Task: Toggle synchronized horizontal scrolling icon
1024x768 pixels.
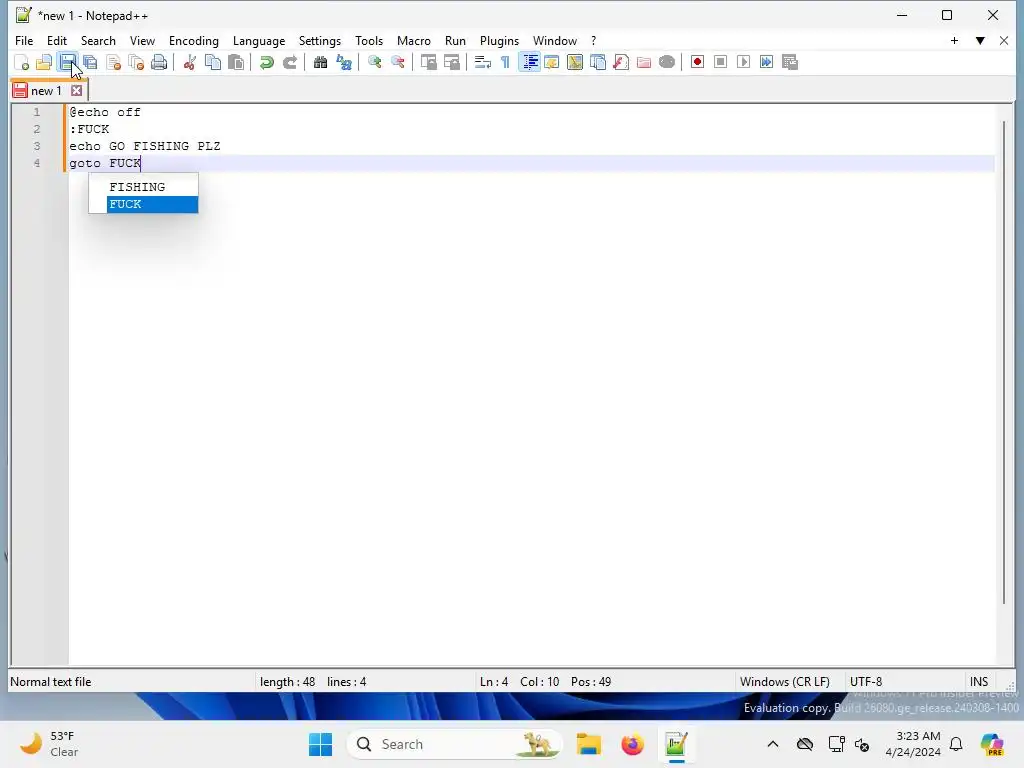Action: pos(451,63)
